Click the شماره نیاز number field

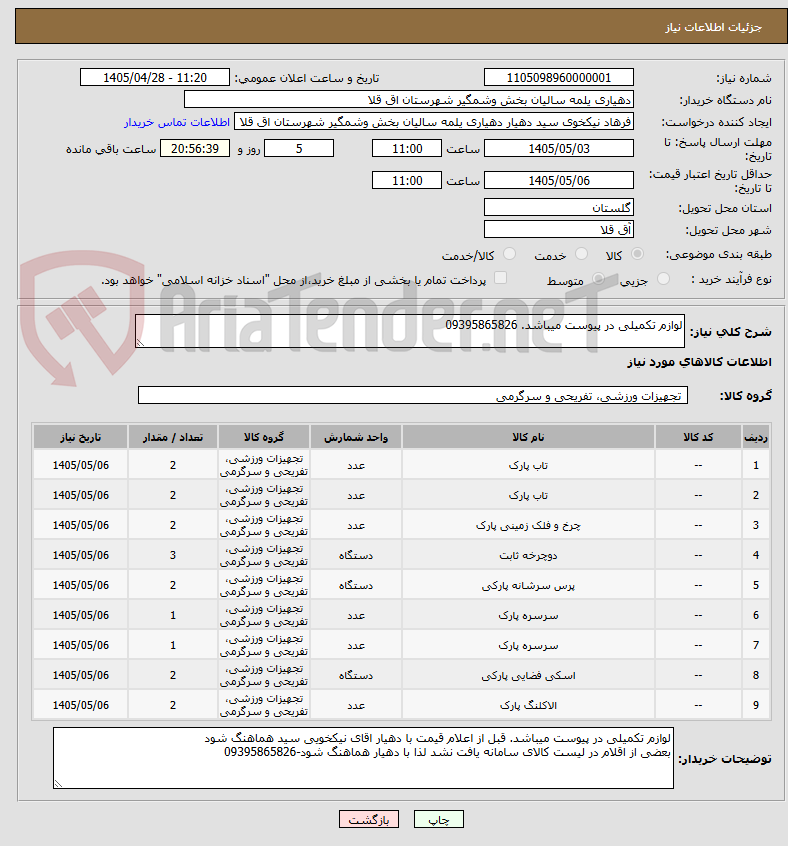pyautogui.click(x=559, y=78)
